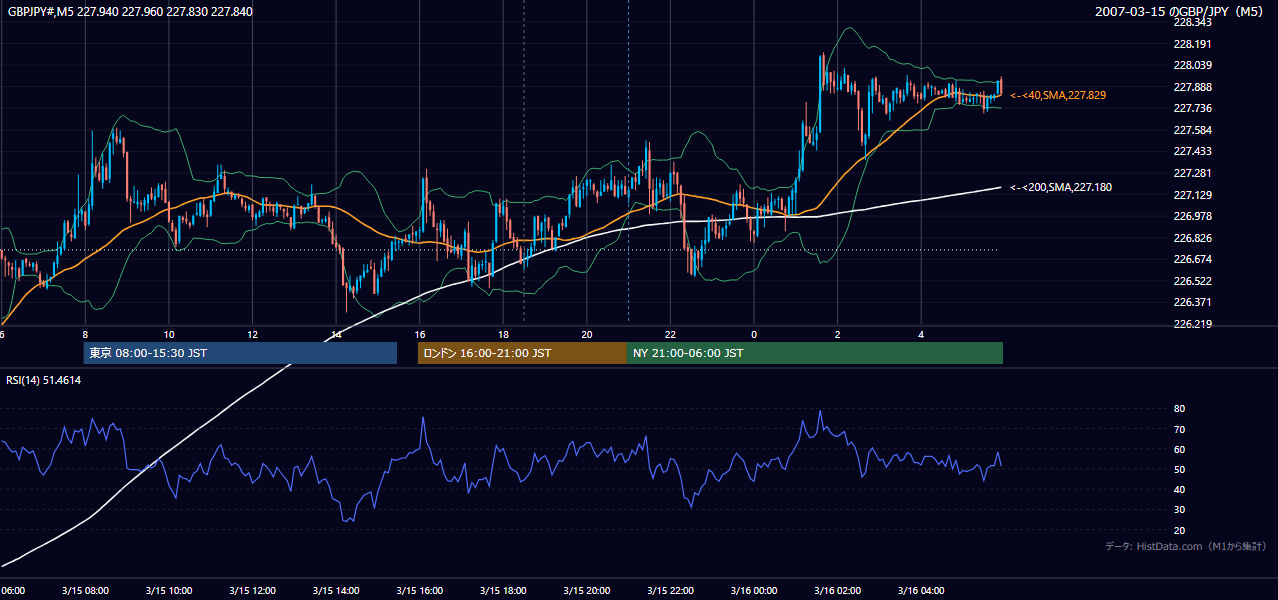Click the RSI 60 level label

(x=1179, y=449)
